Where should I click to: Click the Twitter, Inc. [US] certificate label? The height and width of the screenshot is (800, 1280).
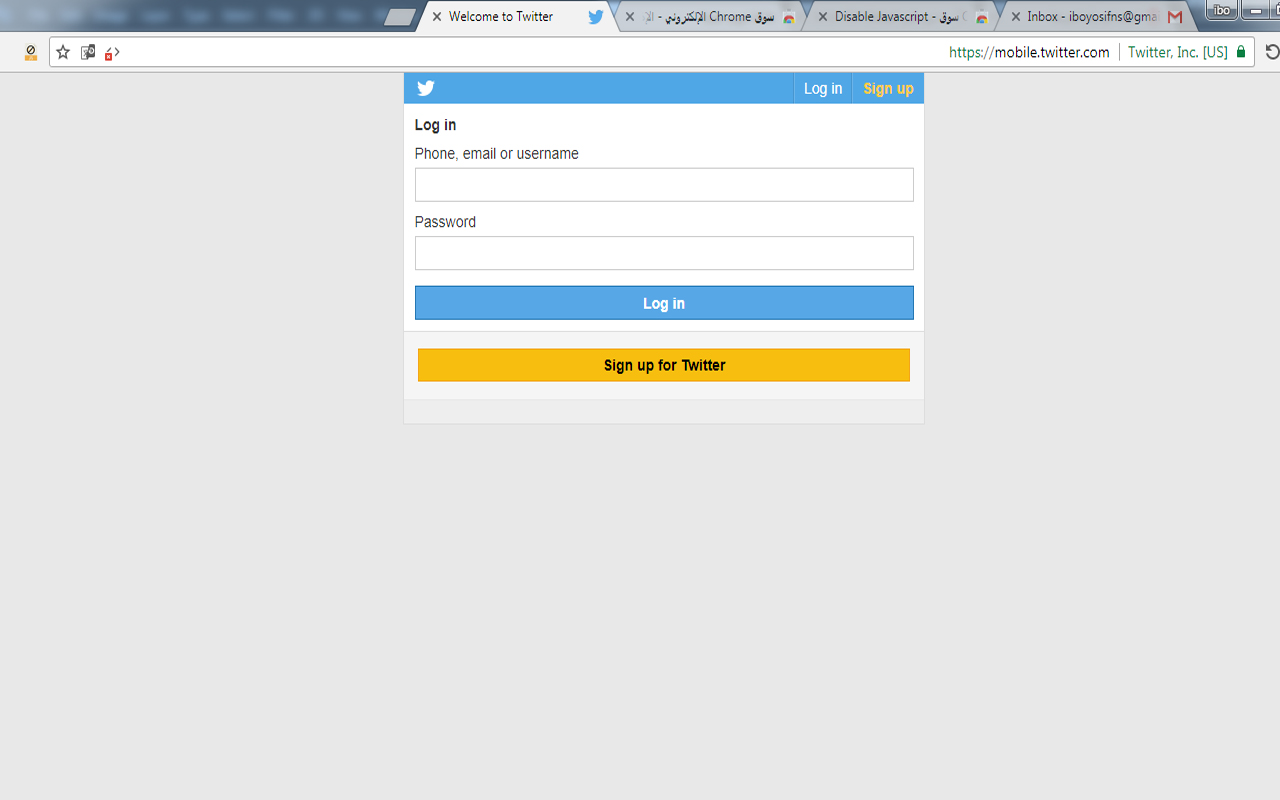click(x=1178, y=52)
